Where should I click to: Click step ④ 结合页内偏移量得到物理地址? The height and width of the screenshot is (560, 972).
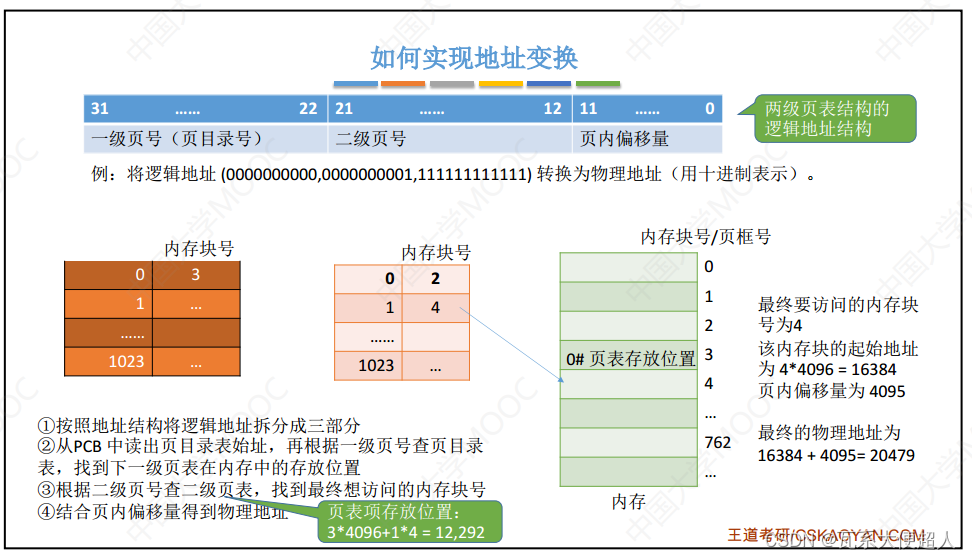(x=162, y=512)
